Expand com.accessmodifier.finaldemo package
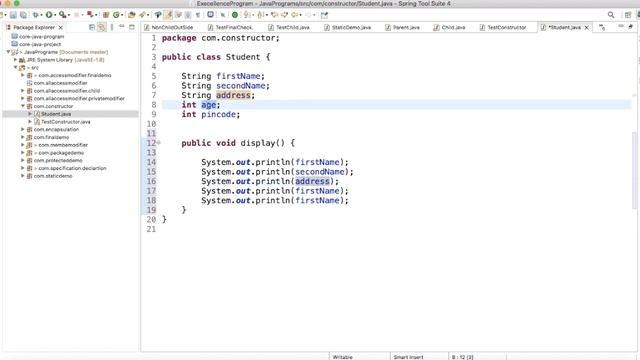The width and height of the screenshot is (640, 360). [23, 75]
